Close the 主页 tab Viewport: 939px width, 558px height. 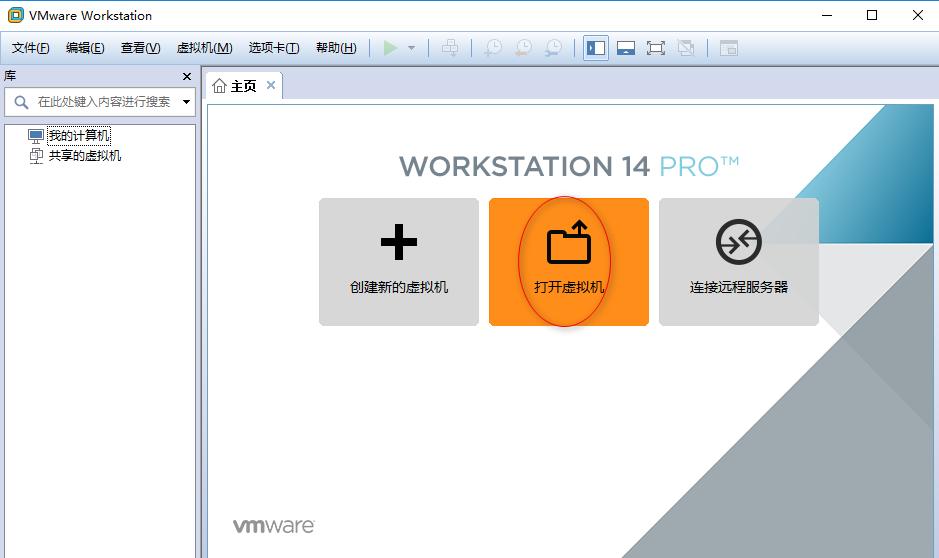pos(270,86)
